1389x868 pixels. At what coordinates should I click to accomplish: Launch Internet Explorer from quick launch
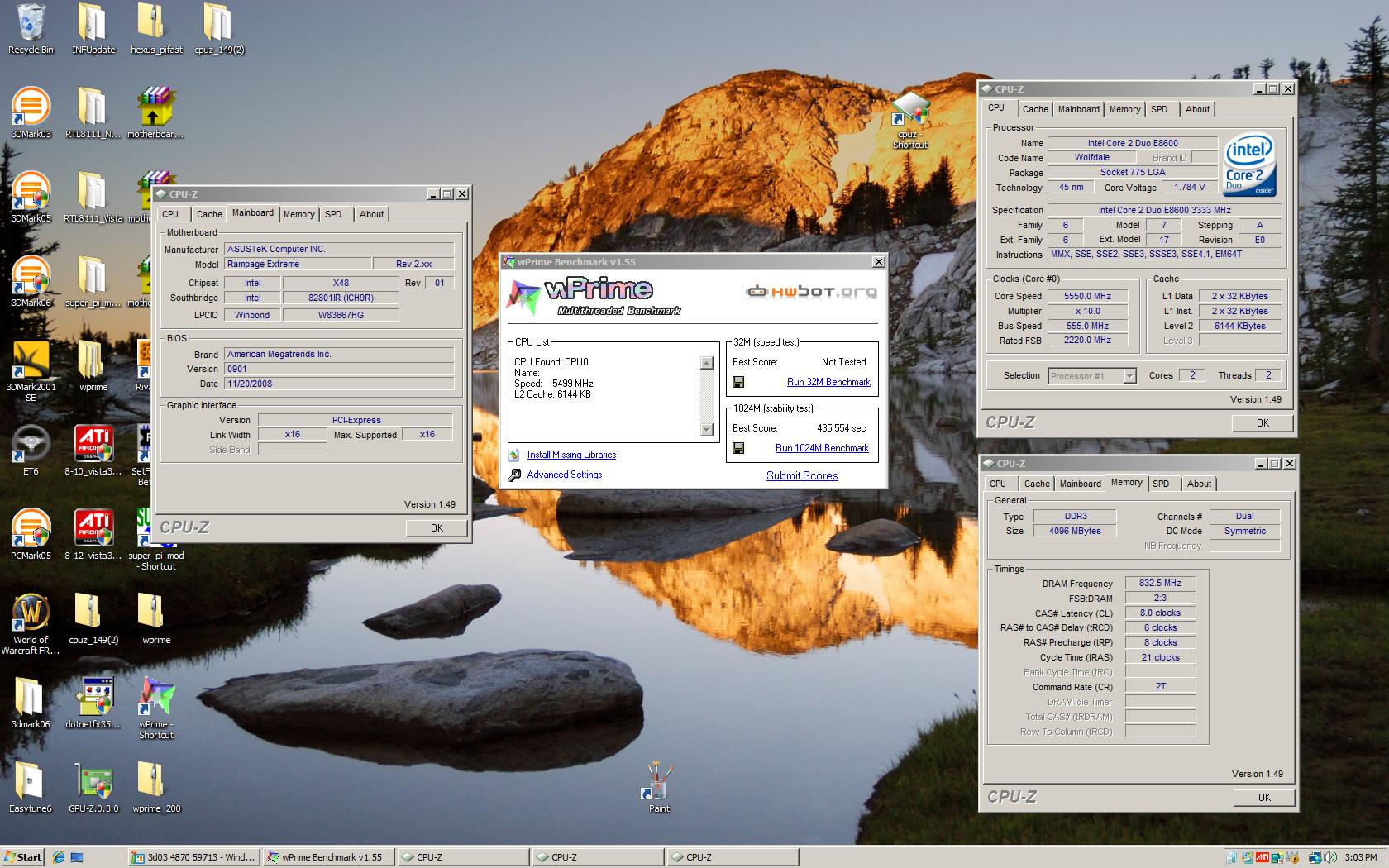pyautogui.click(x=59, y=857)
